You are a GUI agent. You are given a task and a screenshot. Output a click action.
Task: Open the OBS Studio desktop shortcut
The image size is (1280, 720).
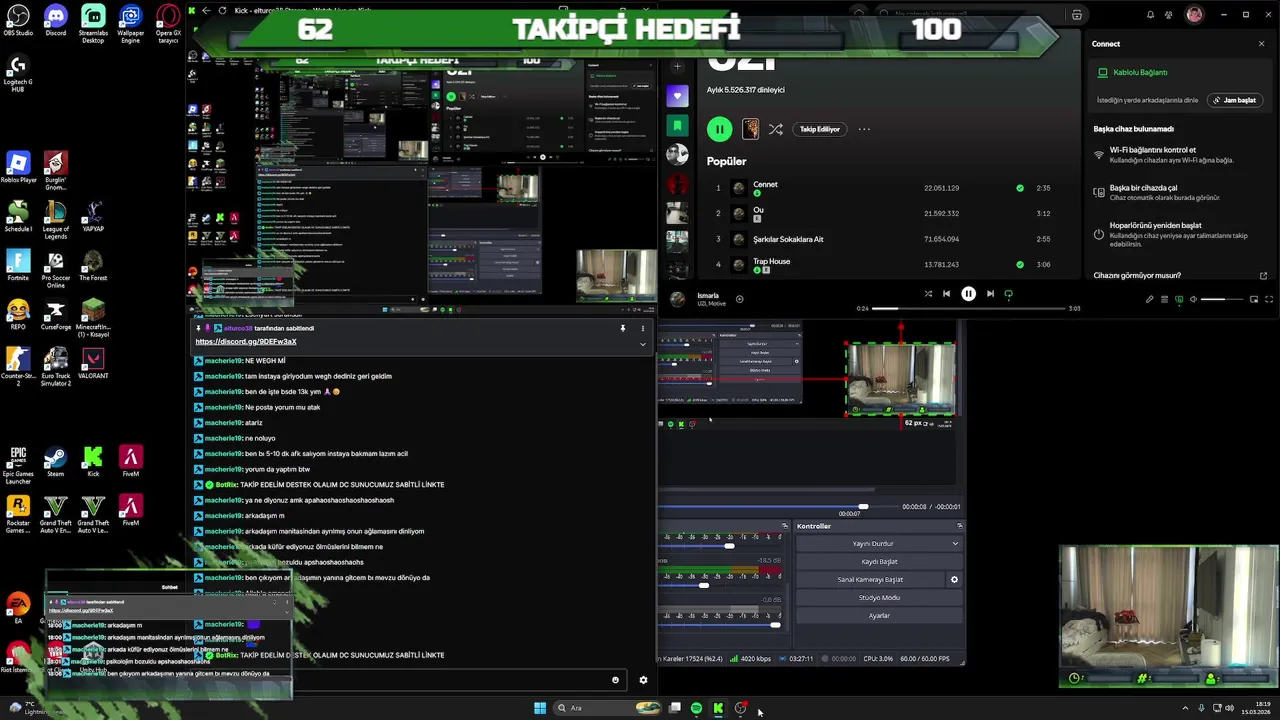(x=18, y=20)
